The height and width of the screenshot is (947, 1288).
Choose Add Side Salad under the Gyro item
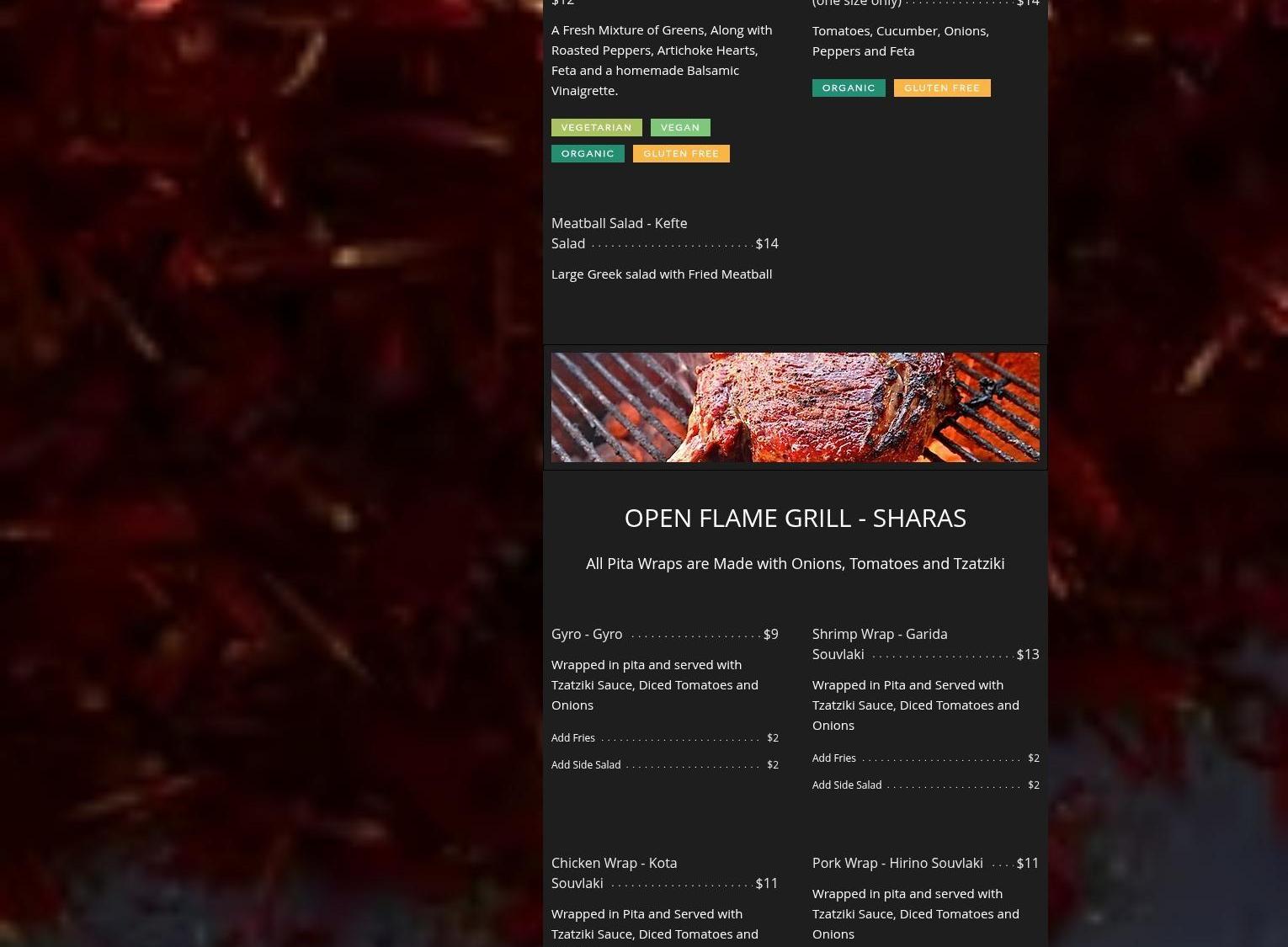point(586,765)
